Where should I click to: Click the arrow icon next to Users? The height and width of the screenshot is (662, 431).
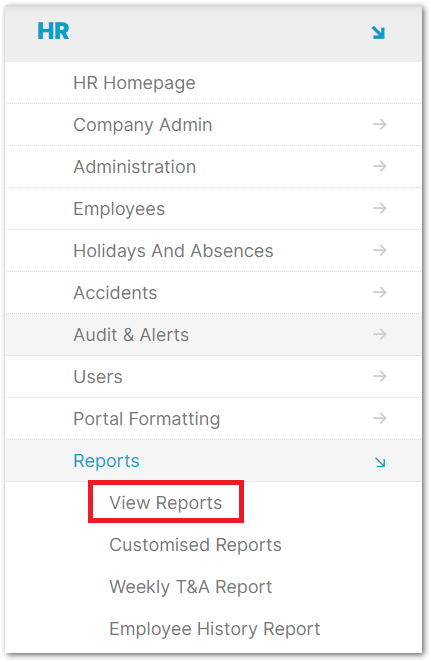pyautogui.click(x=379, y=376)
